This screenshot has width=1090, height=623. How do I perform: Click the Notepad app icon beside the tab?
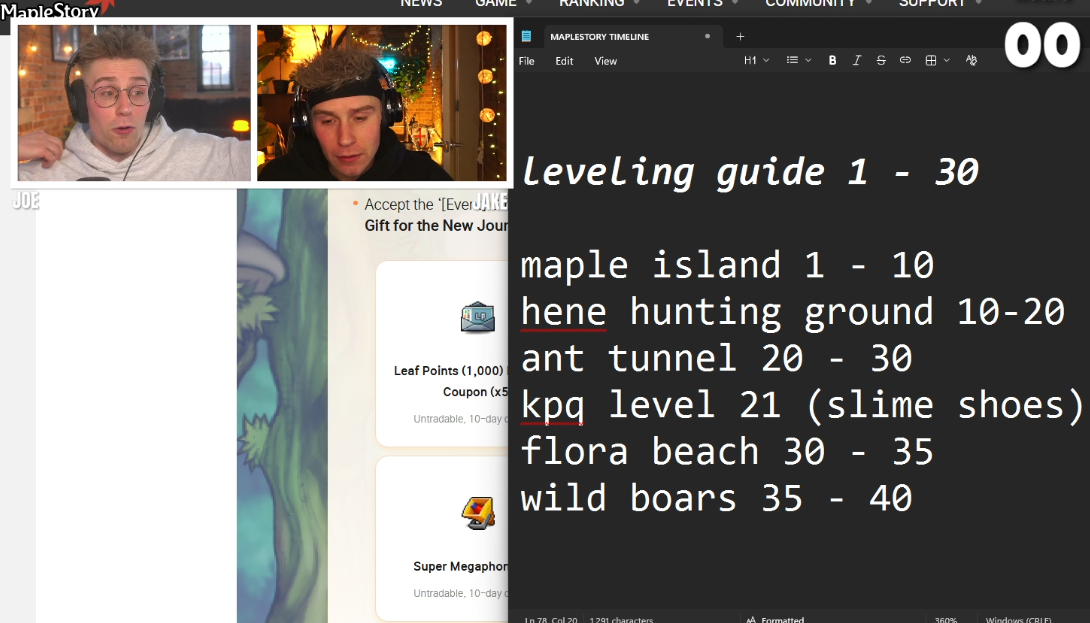tap(526, 36)
